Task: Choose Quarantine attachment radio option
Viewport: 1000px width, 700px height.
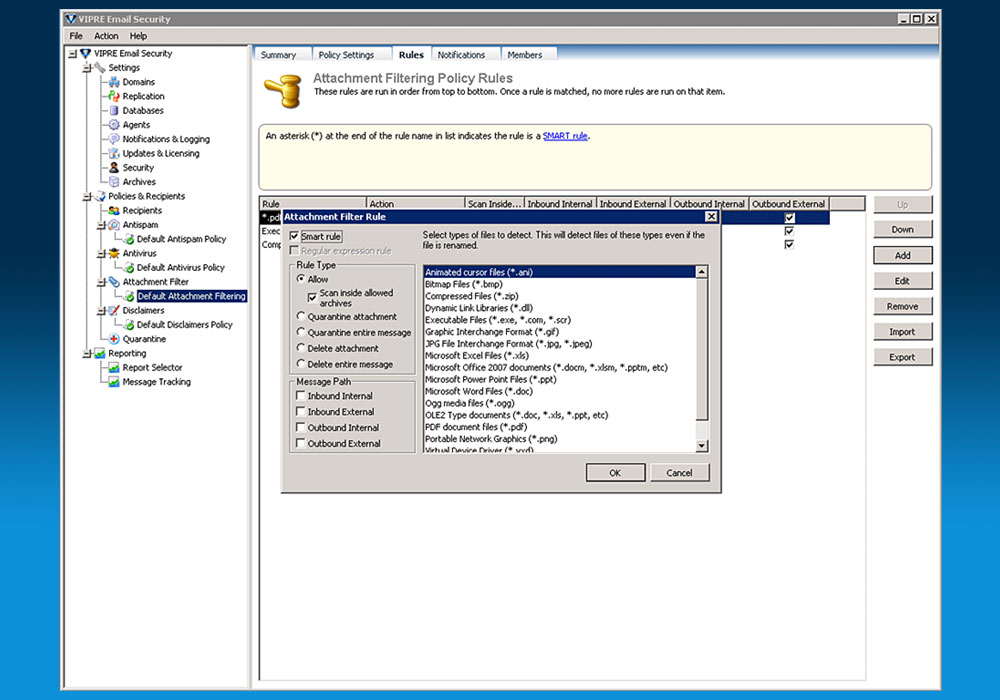Action: [x=301, y=316]
